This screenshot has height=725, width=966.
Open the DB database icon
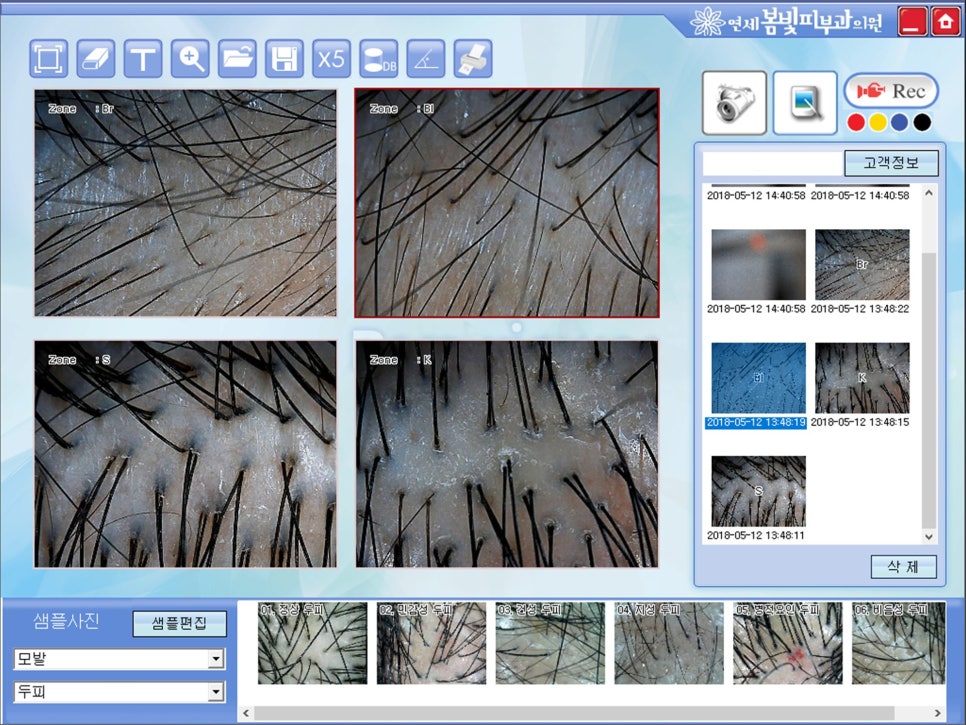pos(378,58)
